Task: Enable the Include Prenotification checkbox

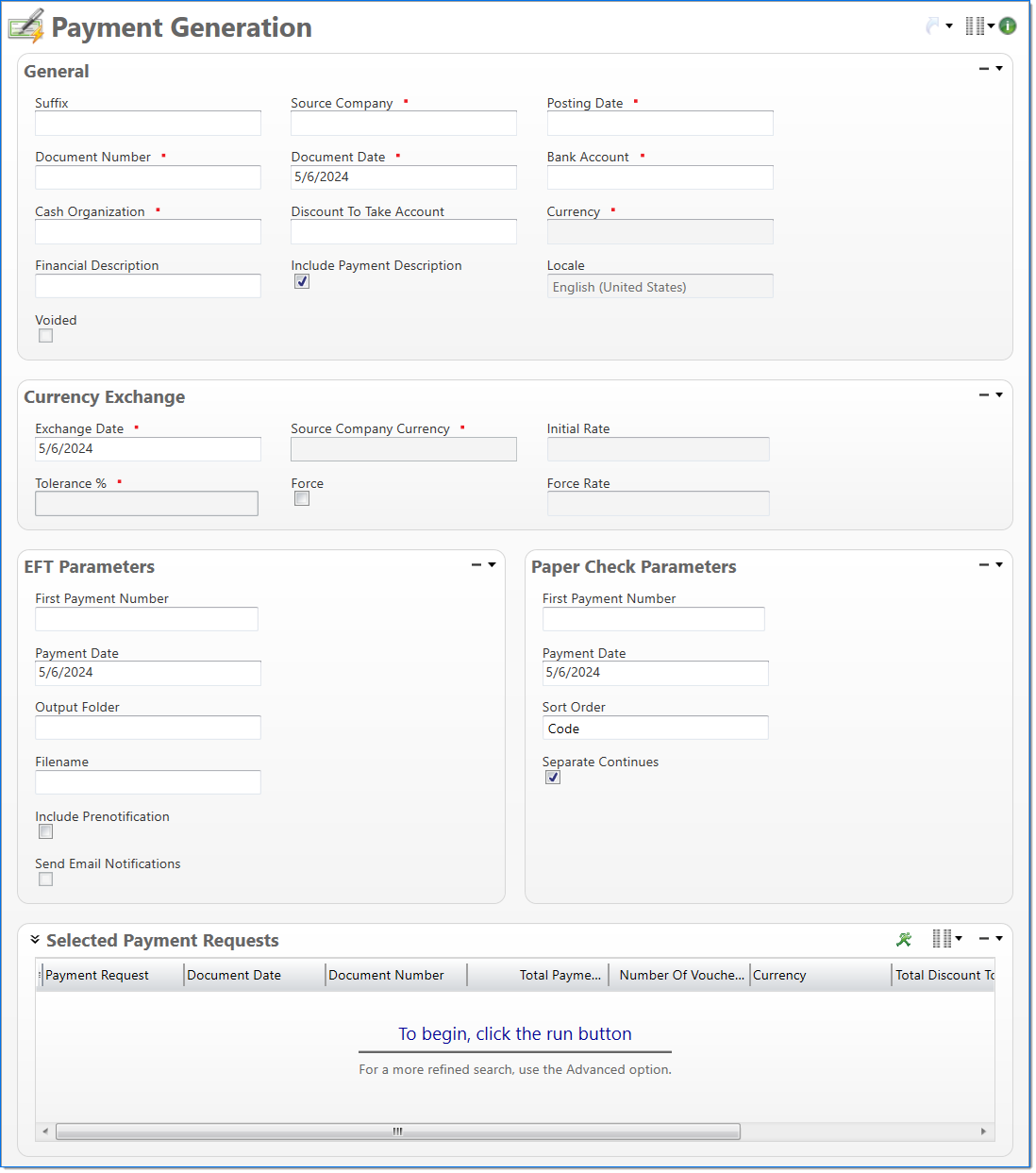Action: tap(45, 831)
